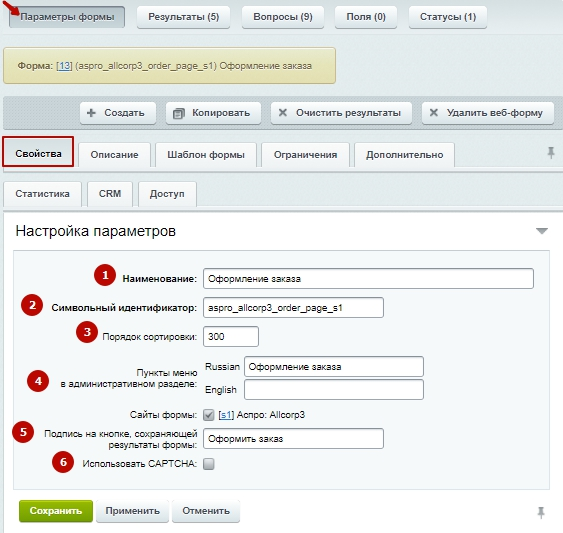Click the plus icon on Создать
Image resolution: width=563 pixels, height=533 pixels.
pos(91,113)
